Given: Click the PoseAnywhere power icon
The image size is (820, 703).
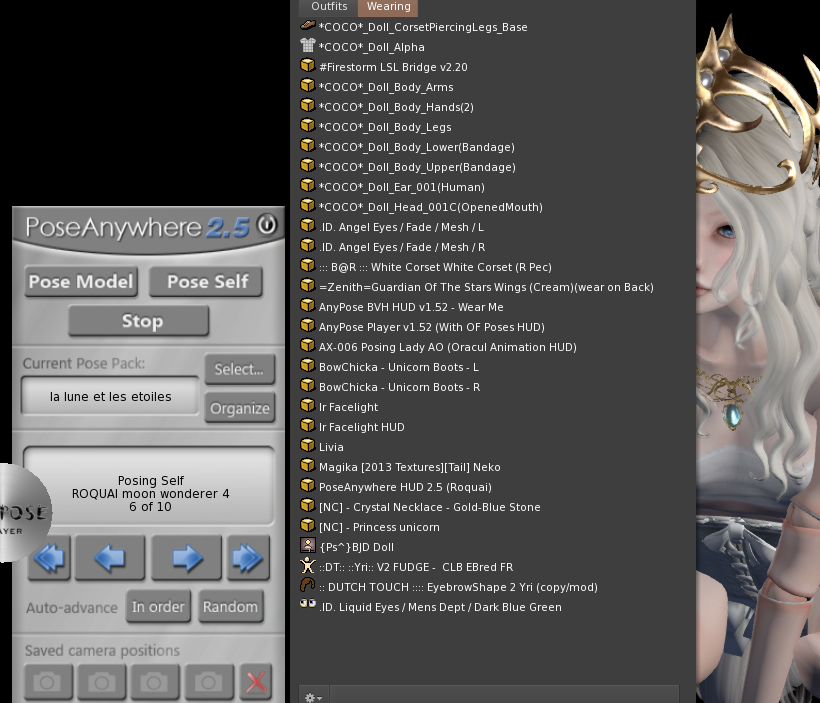Looking at the screenshot, I should (267, 225).
